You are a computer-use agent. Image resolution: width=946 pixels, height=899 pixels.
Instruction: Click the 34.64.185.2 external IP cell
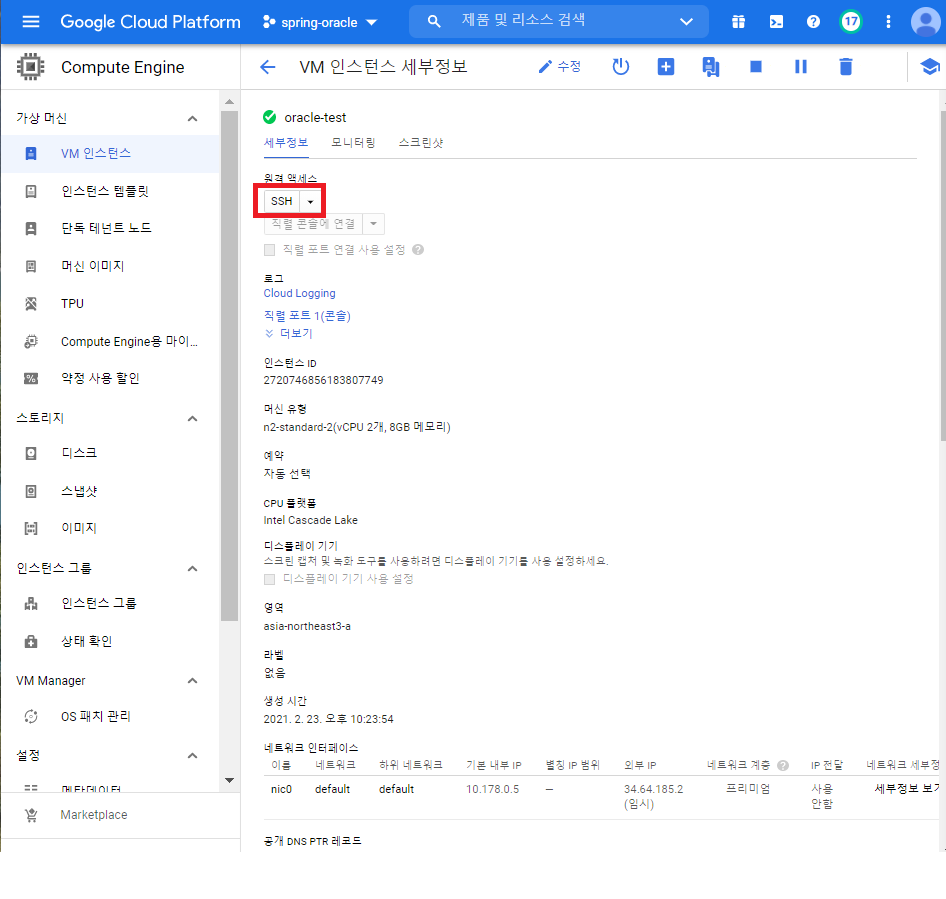(653, 789)
